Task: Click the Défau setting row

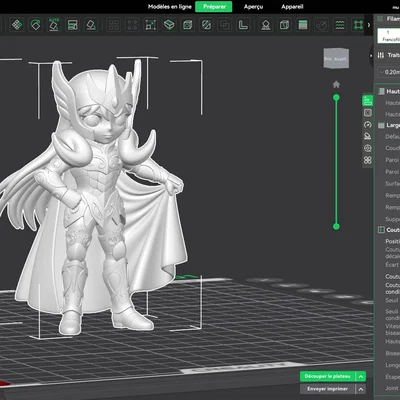Action: [392, 137]
